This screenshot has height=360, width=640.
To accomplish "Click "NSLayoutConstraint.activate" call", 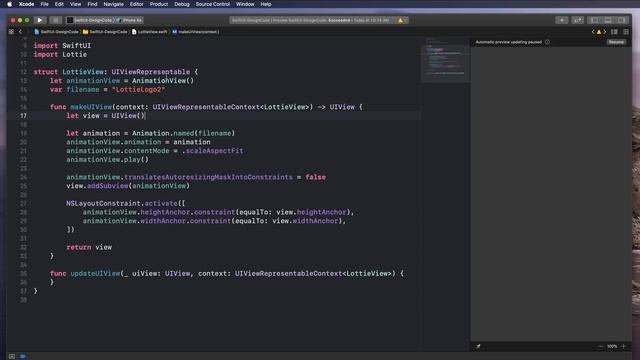I will point(122,203).
